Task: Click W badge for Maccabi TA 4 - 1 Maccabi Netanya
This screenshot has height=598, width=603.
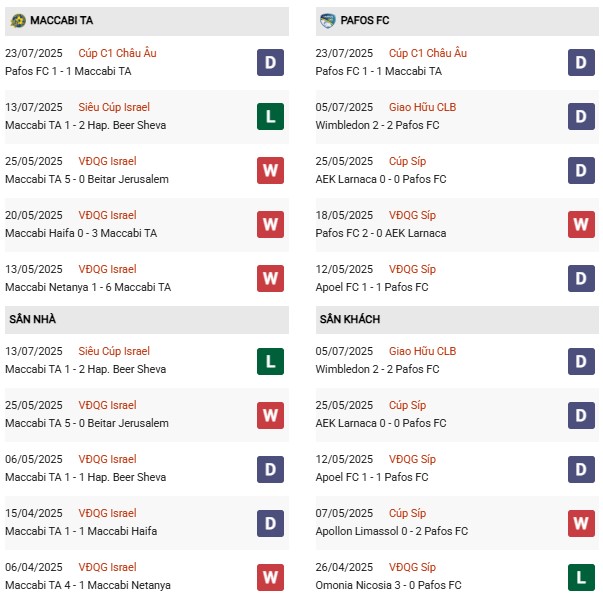Action: click(270, 576)
